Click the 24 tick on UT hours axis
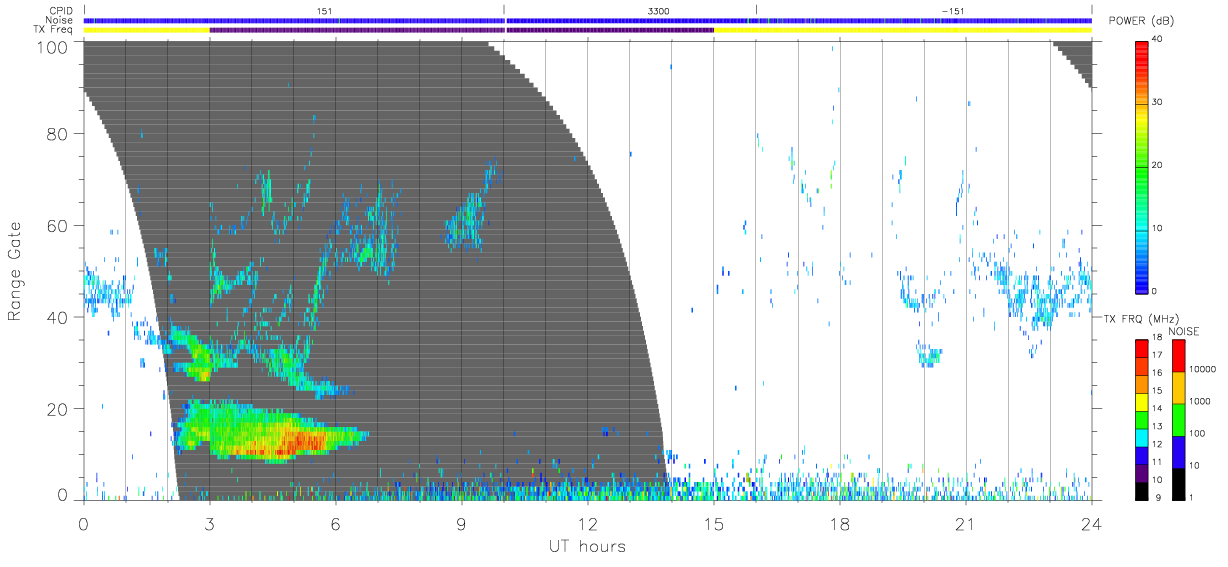Image resolution: width=1228 pixels, height=567 pixels. point(1091,523)
